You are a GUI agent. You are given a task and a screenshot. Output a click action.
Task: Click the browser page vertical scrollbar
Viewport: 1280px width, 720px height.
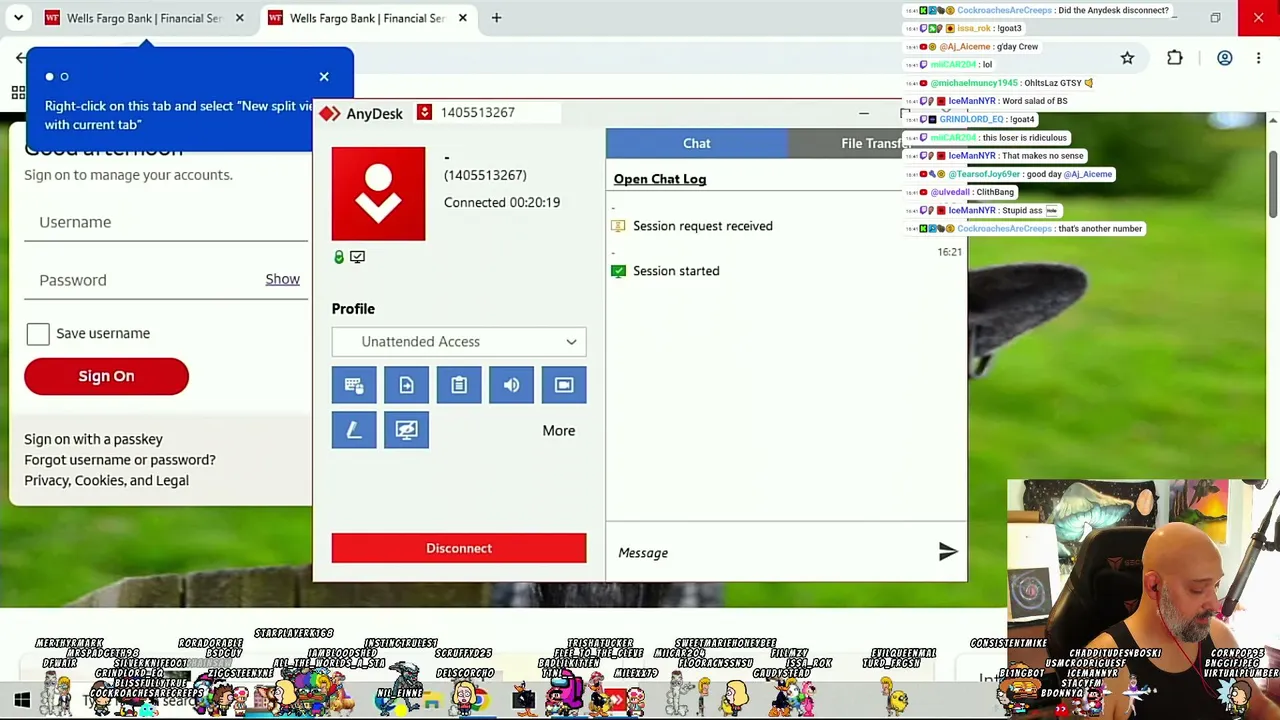[x=1273, y=185]
